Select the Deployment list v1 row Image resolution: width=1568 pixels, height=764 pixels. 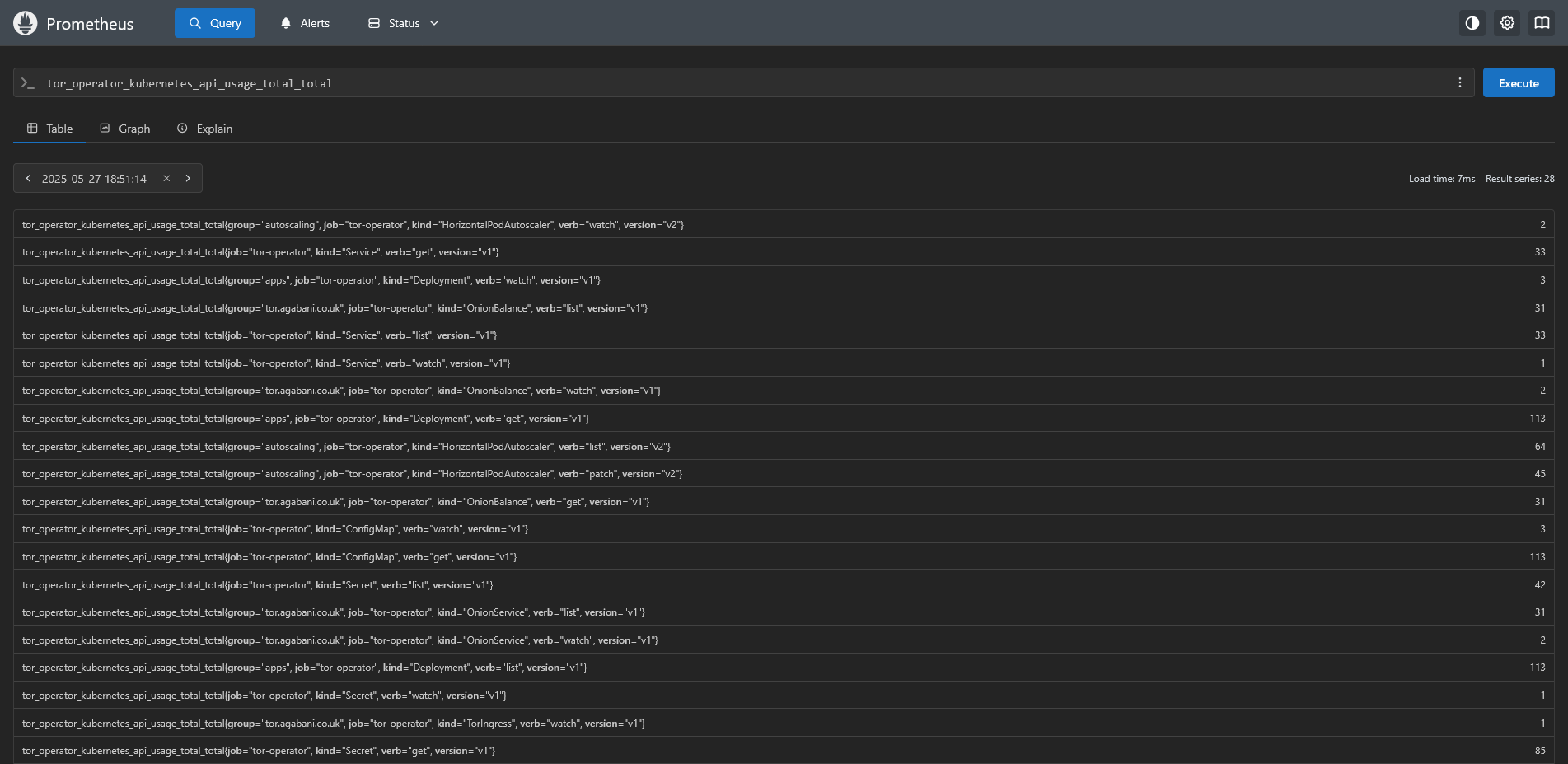tap(784, 668)
